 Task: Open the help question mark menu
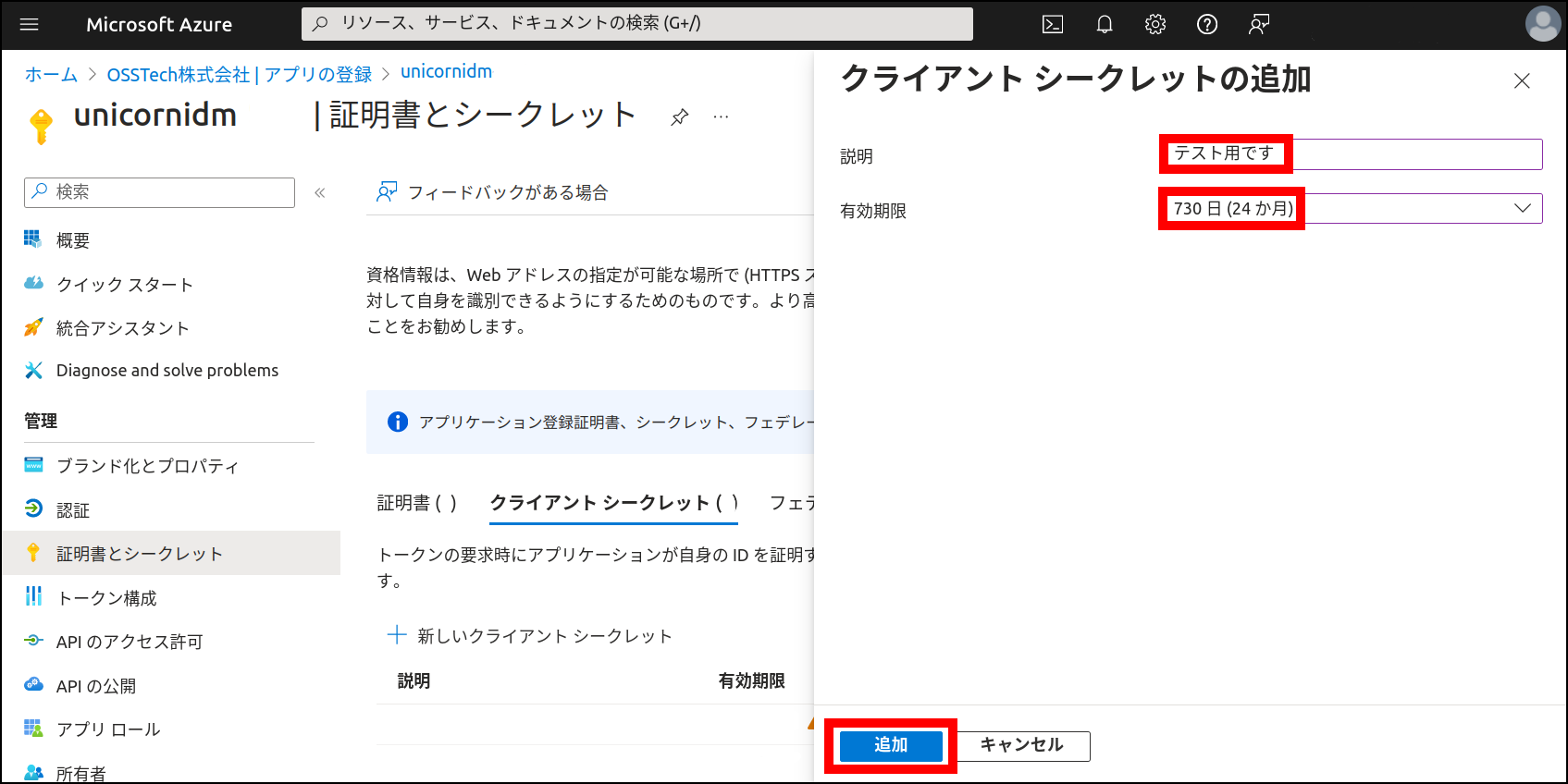tap(1207, 25)
